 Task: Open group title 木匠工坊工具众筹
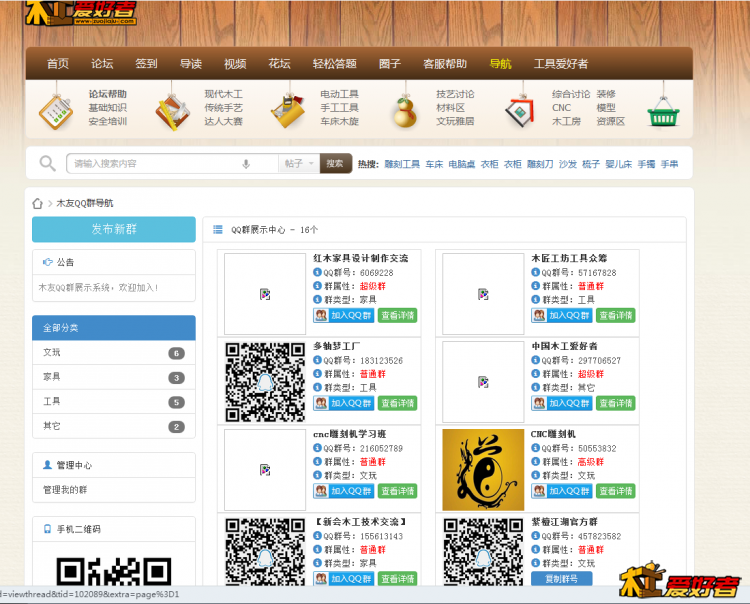569,258
